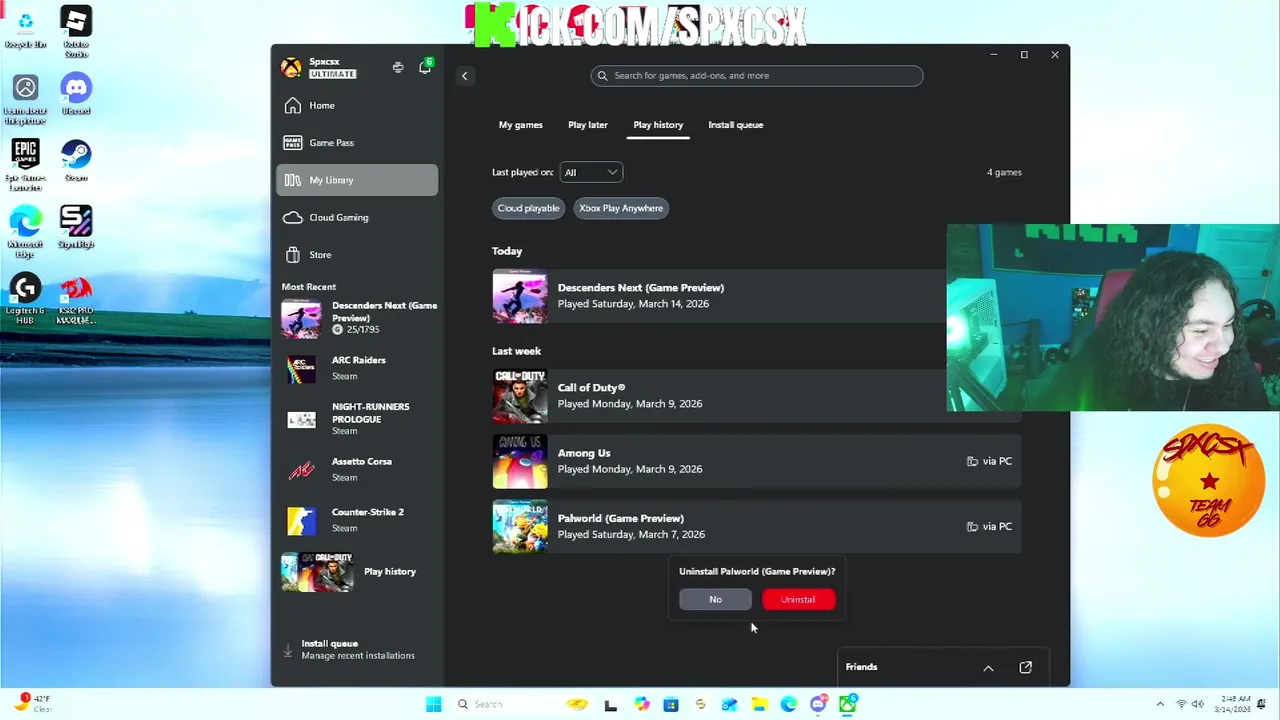This screenshot has width=1280, height=720.
Task: Select Recycle Bin desktop icon
Action: tap(26, 28)
